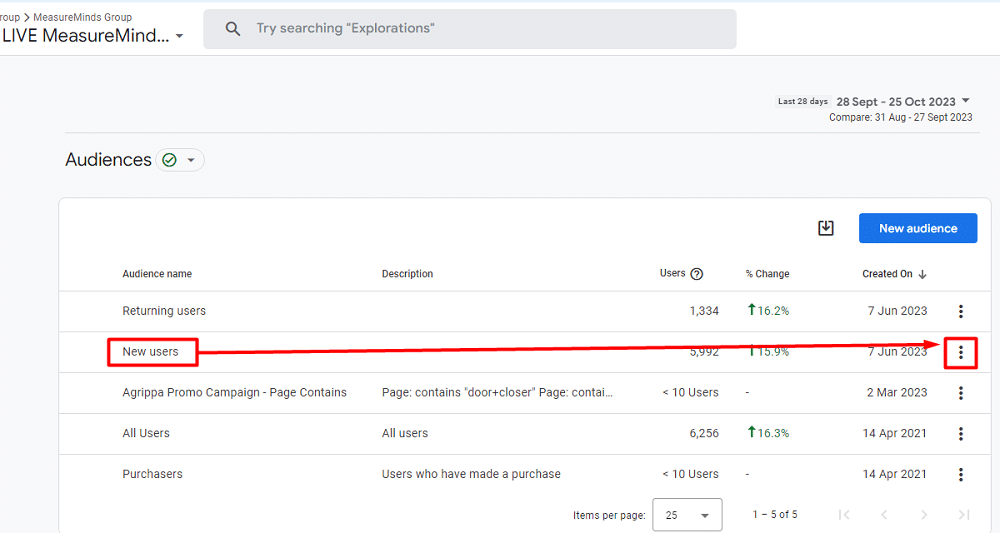Image resolution: width=1000 pixels, height=533 pixels.
Task: Open the Returning users audience
Action: (164, 311)
